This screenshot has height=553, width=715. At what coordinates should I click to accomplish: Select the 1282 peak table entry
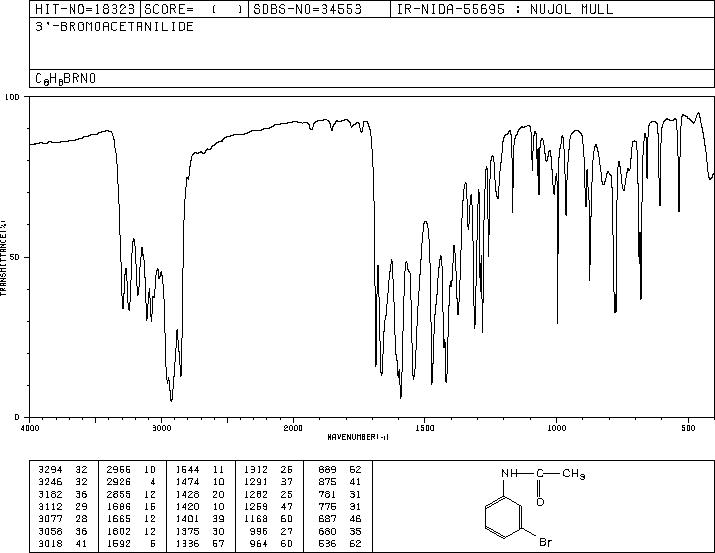(x=269, y=494)
